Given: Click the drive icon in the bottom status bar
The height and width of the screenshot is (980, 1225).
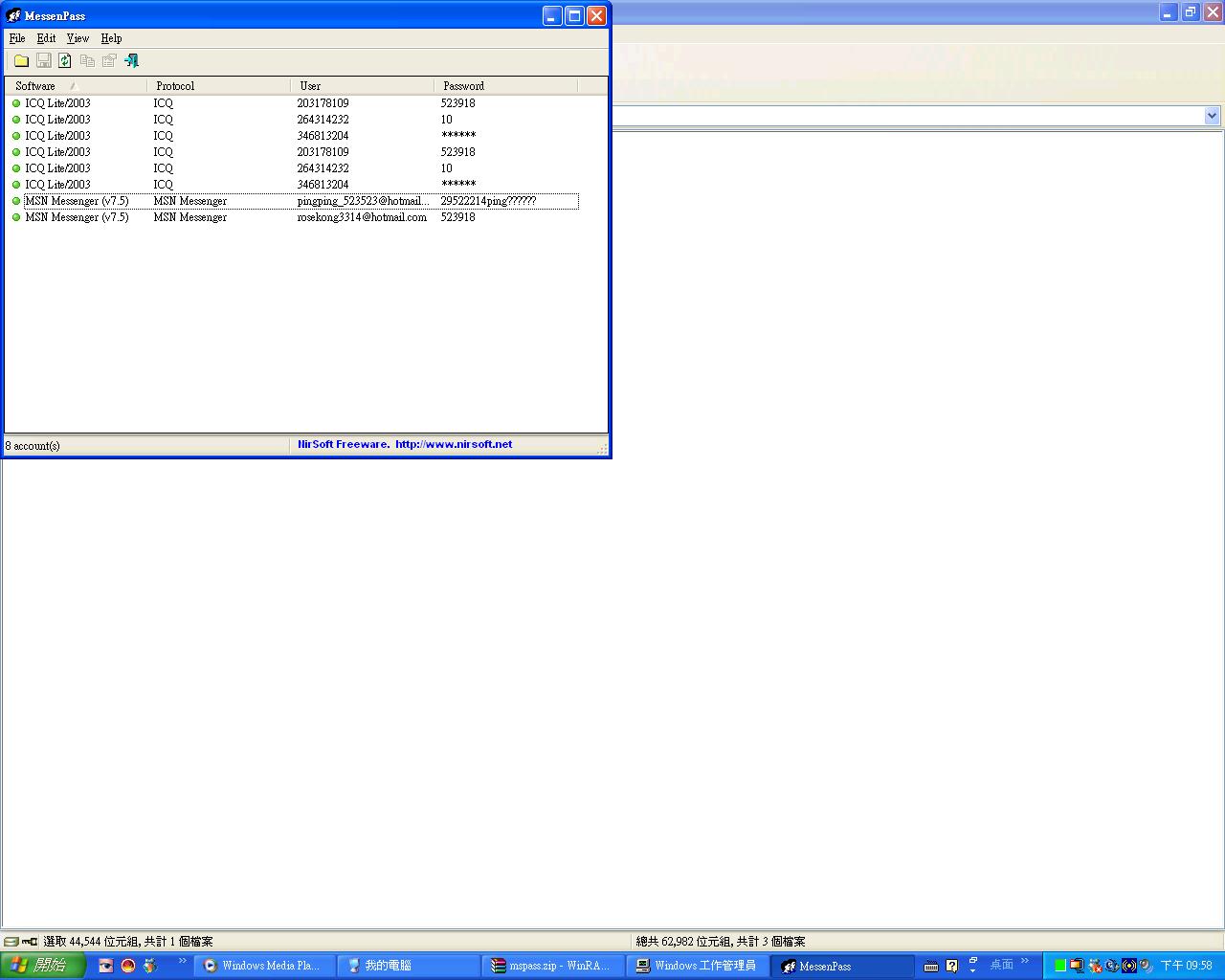Looking at the screenshot, I should tap(11, 942).
